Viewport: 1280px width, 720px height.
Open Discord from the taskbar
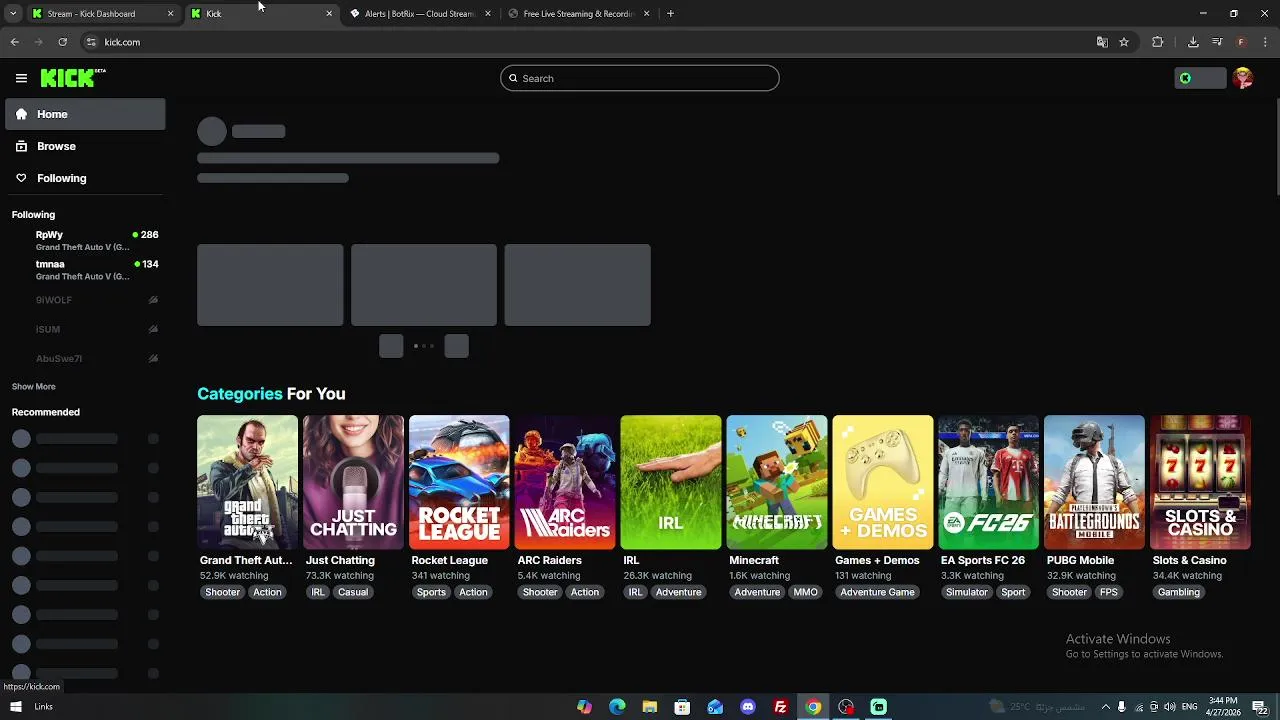tap(748, 707)
